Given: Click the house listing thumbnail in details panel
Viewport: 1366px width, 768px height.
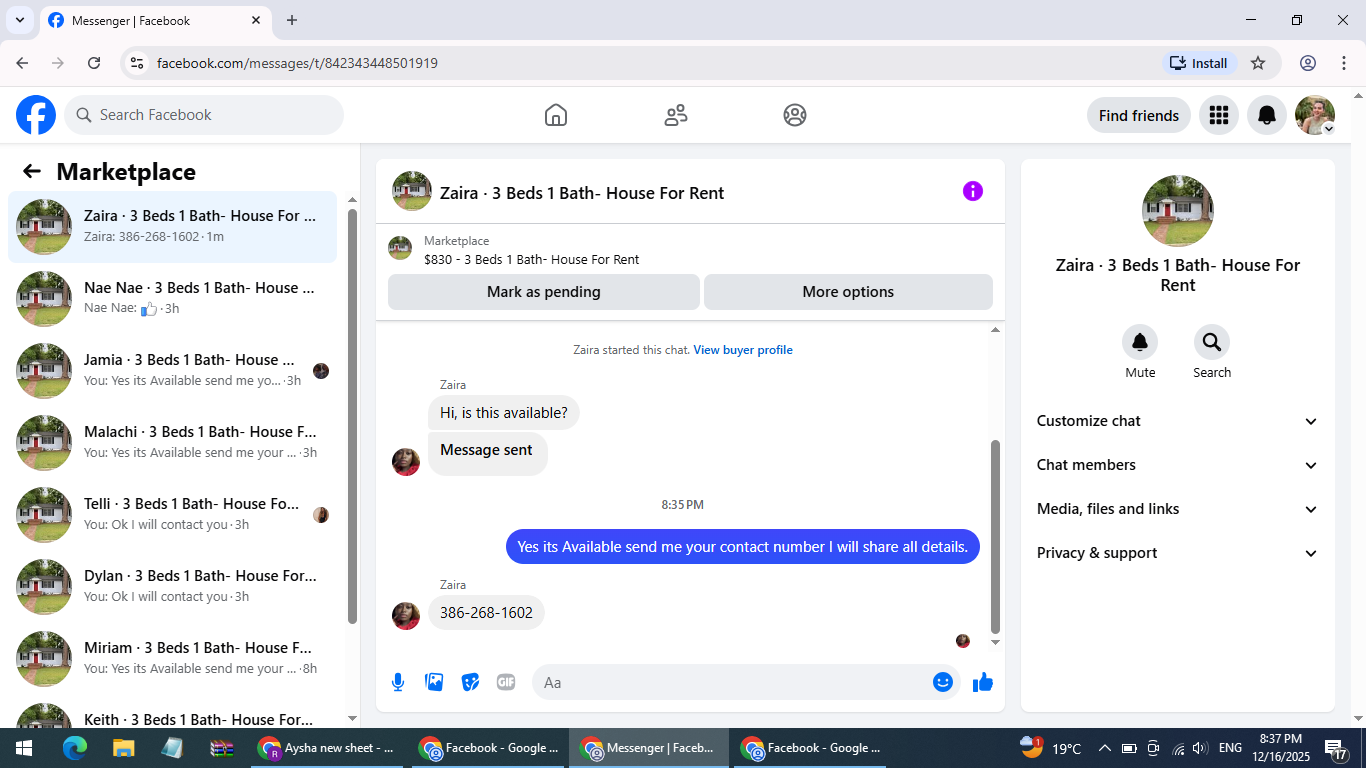Looking at the screenshot, I should click(1178, 211).
